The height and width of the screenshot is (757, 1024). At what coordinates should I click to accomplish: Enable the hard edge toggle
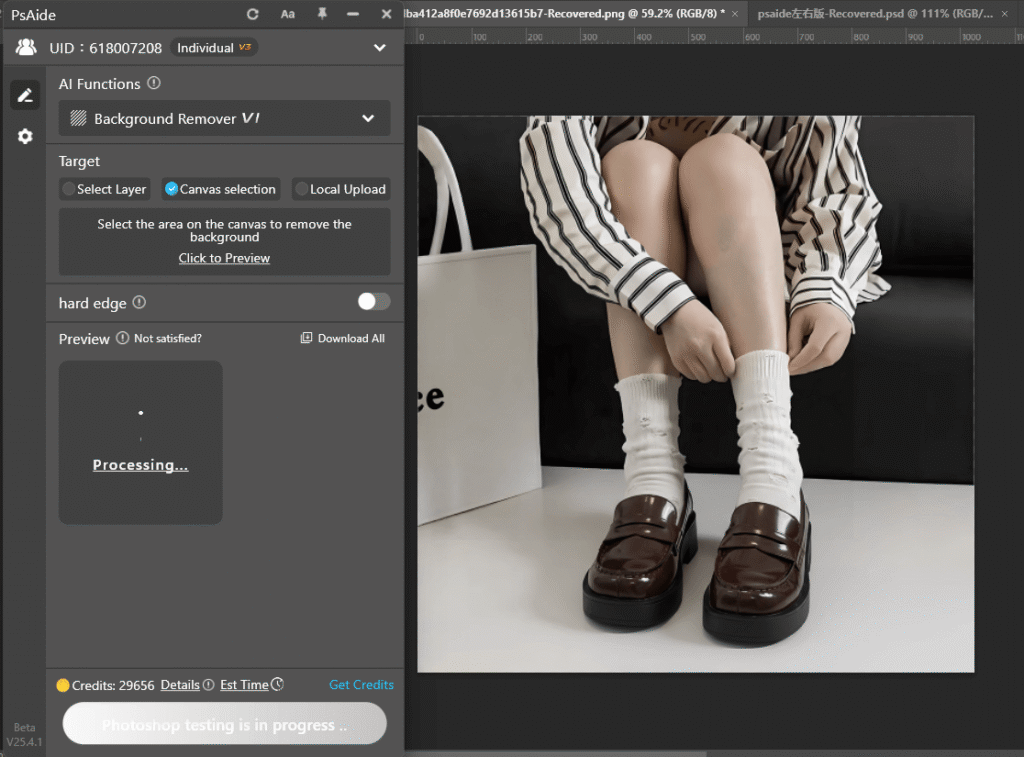click(373, 302)
